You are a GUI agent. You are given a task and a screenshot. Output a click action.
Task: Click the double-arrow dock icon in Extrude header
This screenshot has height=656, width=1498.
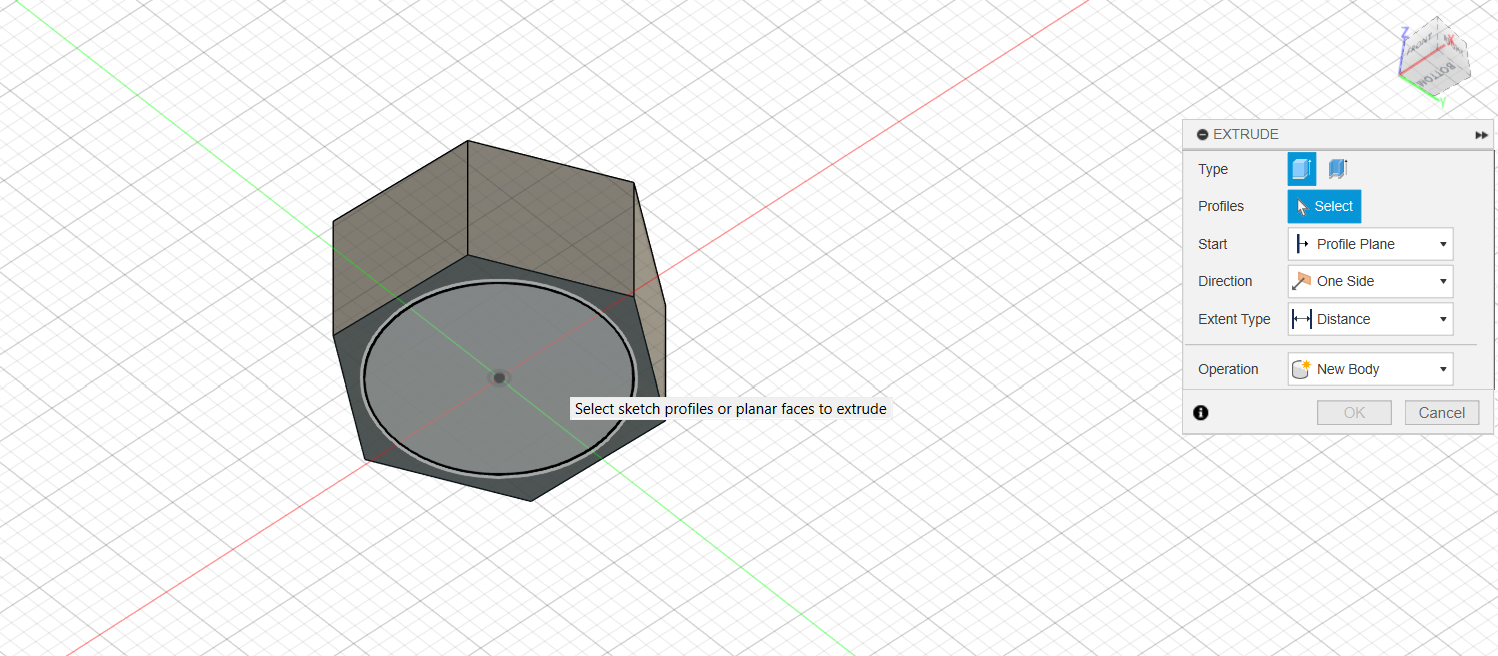(x=1481, y=135)
